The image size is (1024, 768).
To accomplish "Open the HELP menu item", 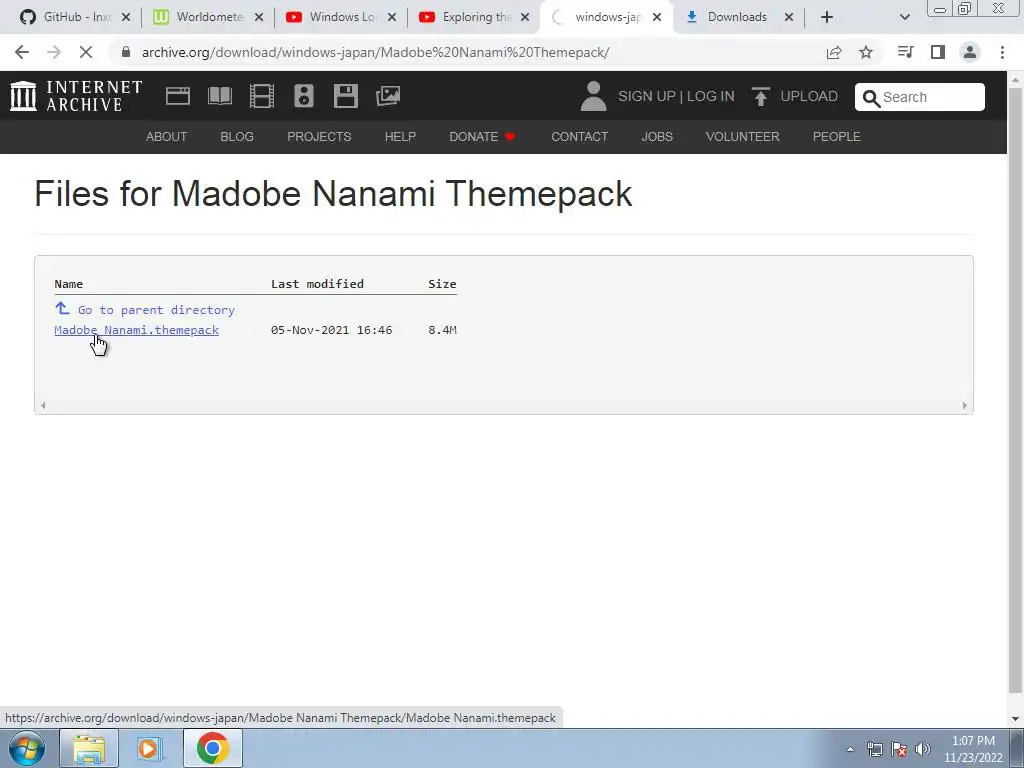I will pos(400,136).
